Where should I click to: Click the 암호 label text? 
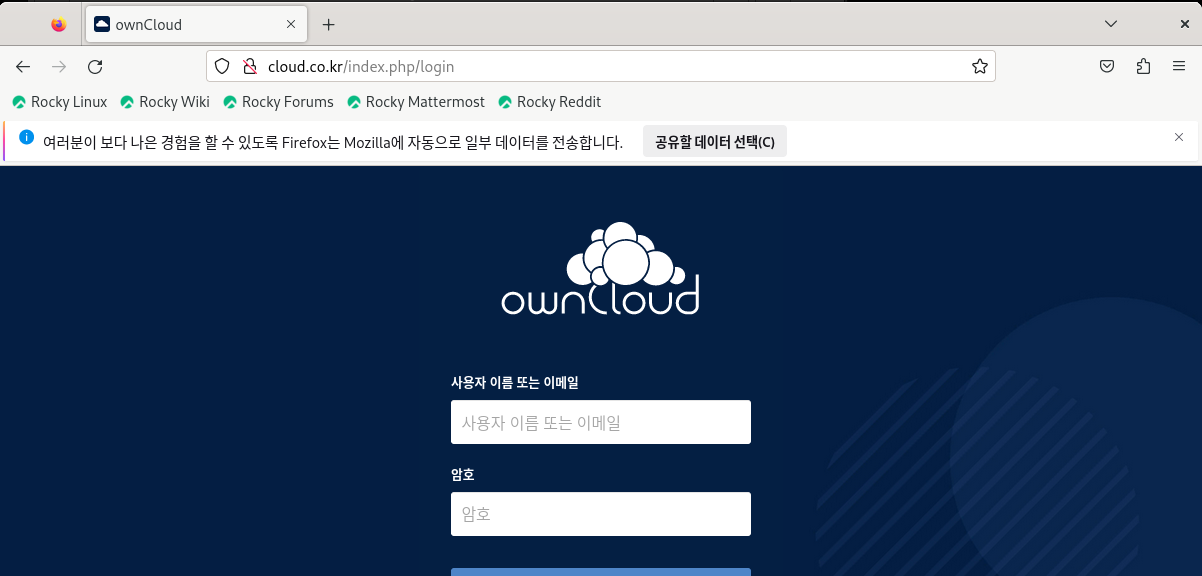(x=462, y=474)
